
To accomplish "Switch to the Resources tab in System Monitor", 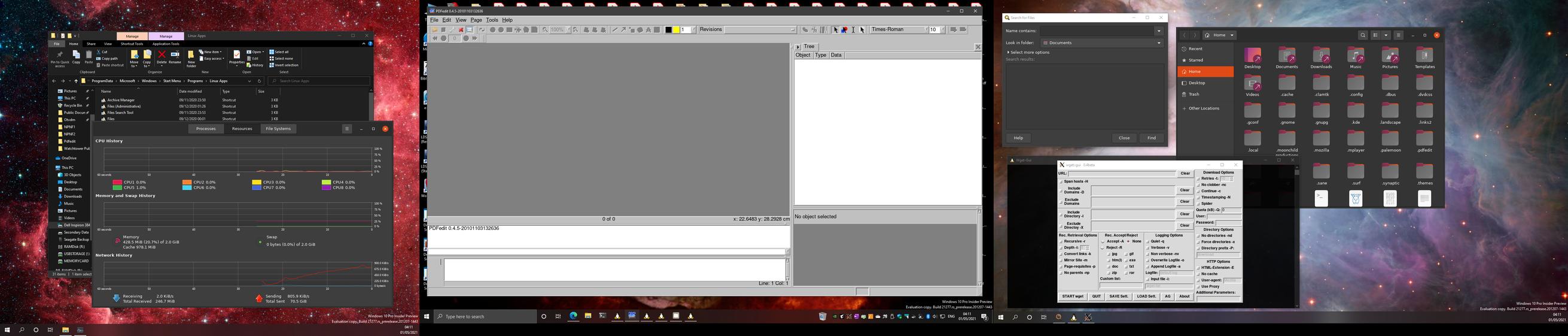I will 242,129.
